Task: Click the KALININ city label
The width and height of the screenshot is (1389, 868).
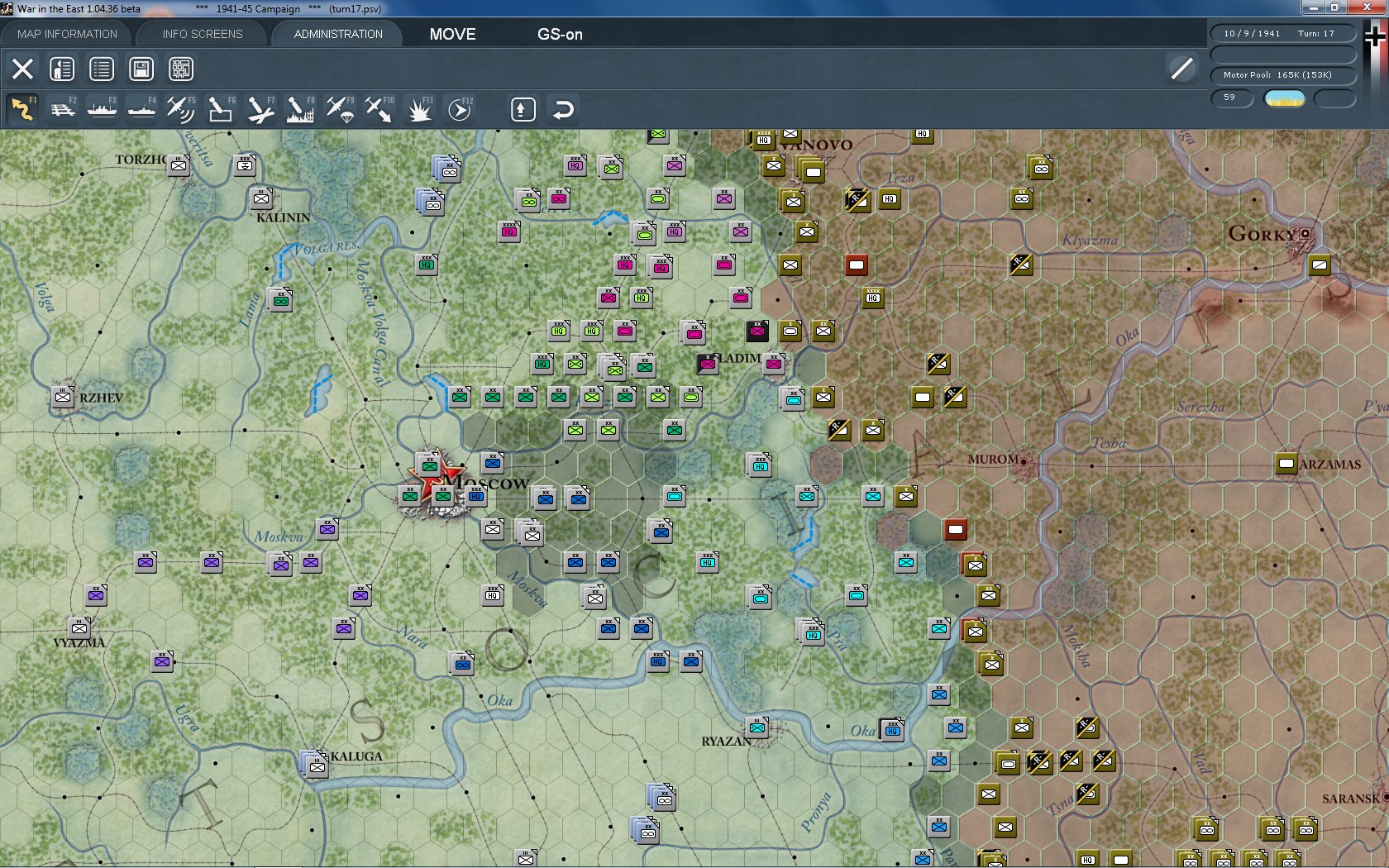Action: (283, 217)
